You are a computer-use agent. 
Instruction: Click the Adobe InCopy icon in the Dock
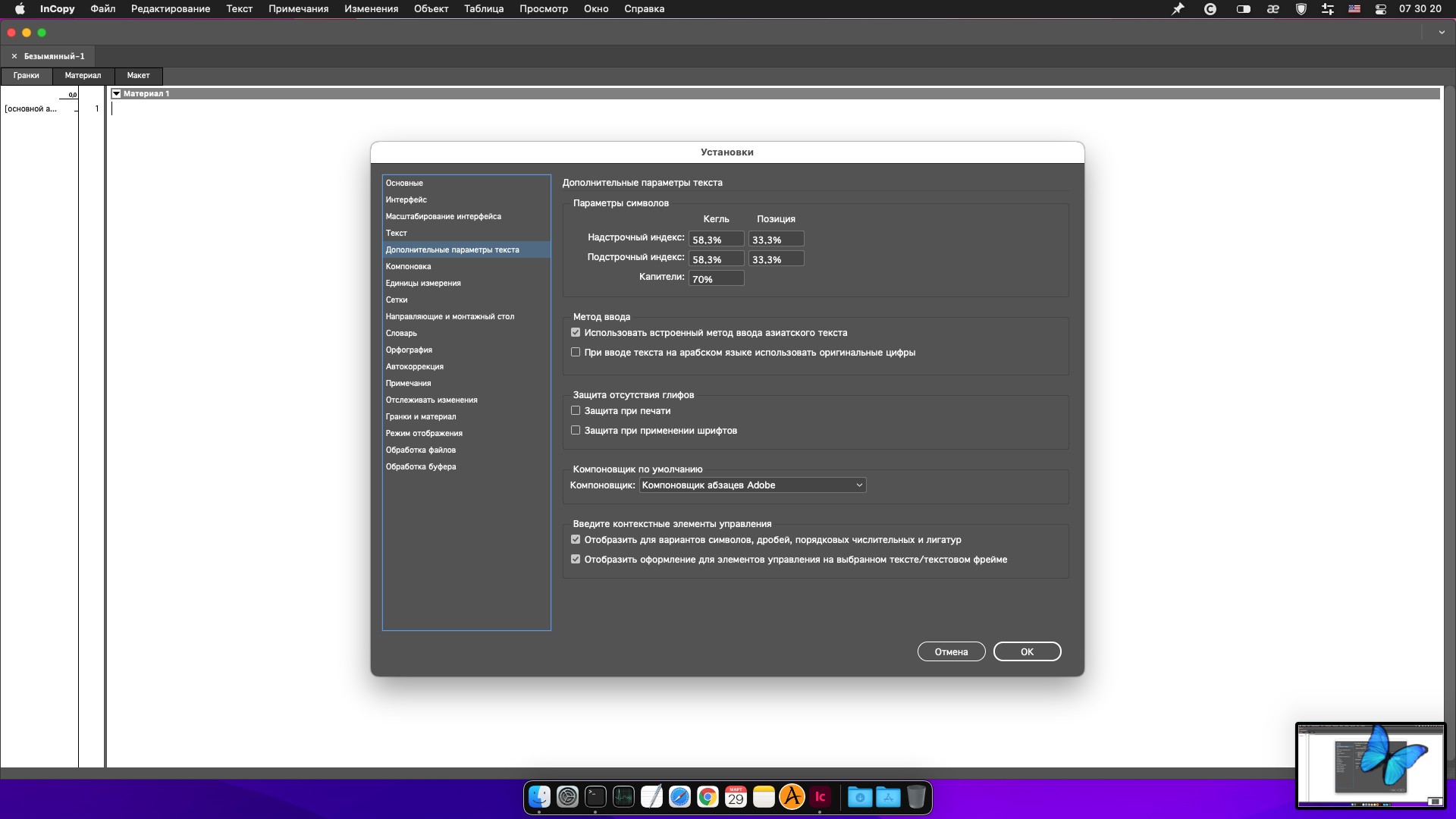[820, 797]
